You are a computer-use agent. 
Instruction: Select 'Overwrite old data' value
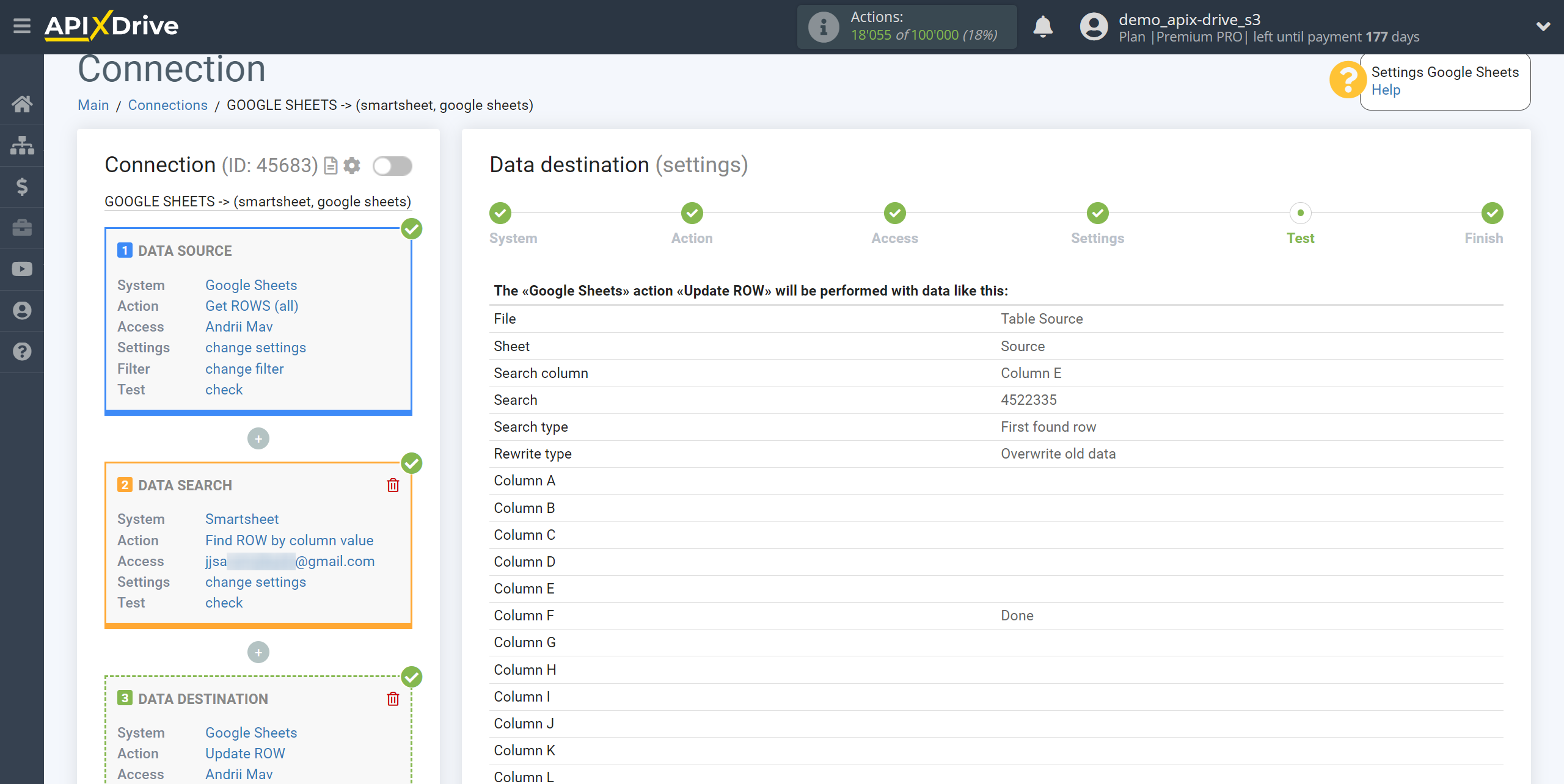1058,454
